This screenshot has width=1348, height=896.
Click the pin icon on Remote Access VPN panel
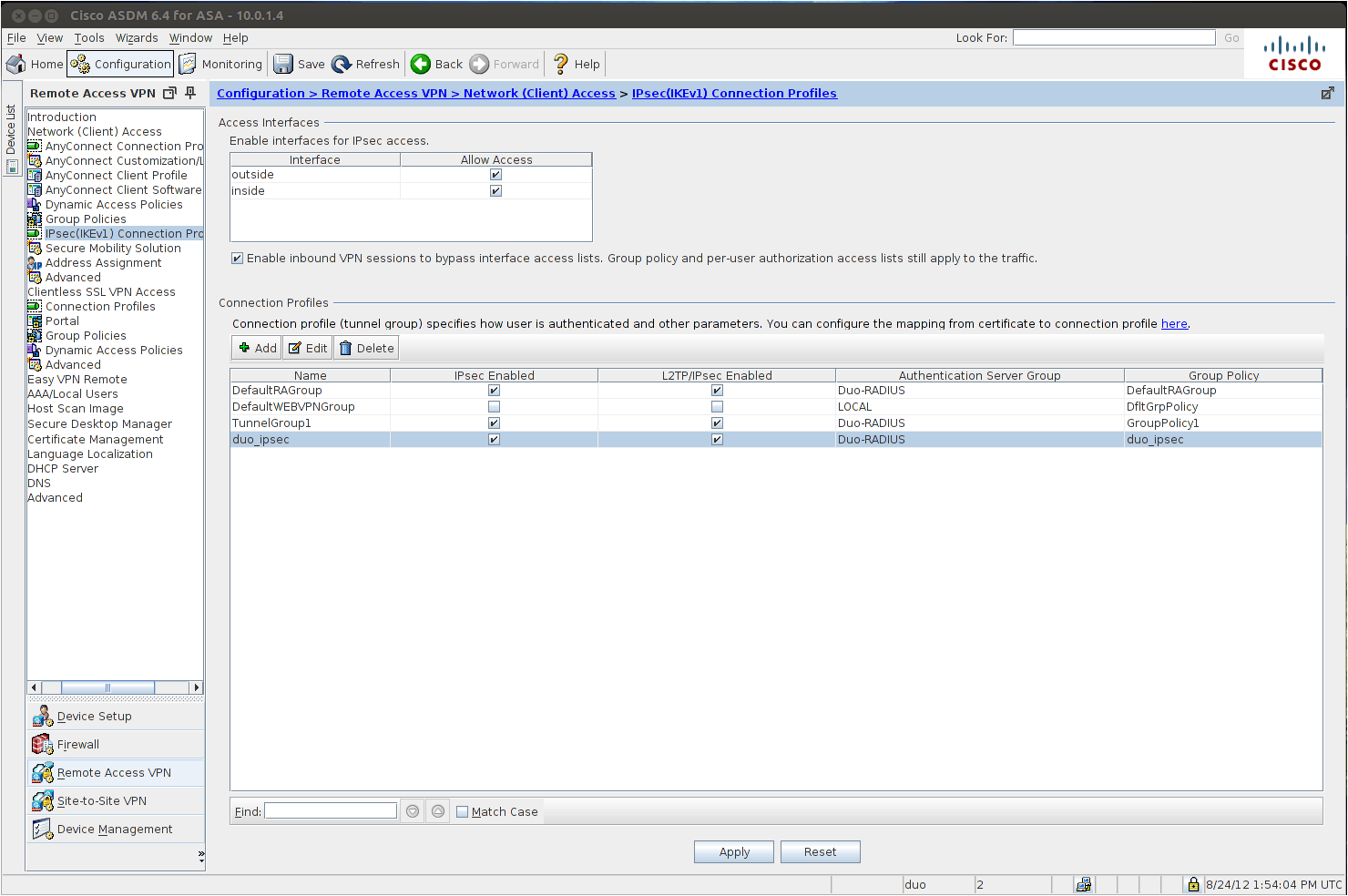click(x=190, y=93)
